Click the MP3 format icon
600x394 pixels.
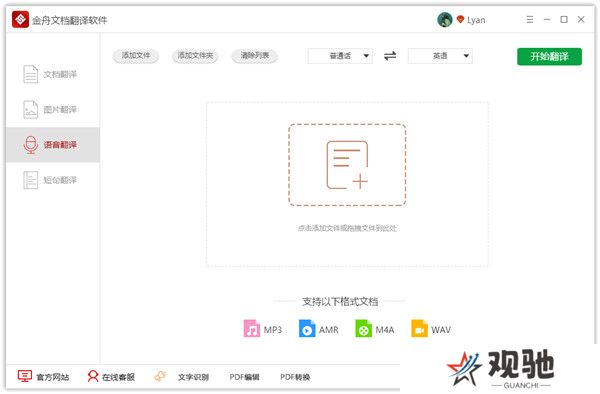(x=252, y=329)
